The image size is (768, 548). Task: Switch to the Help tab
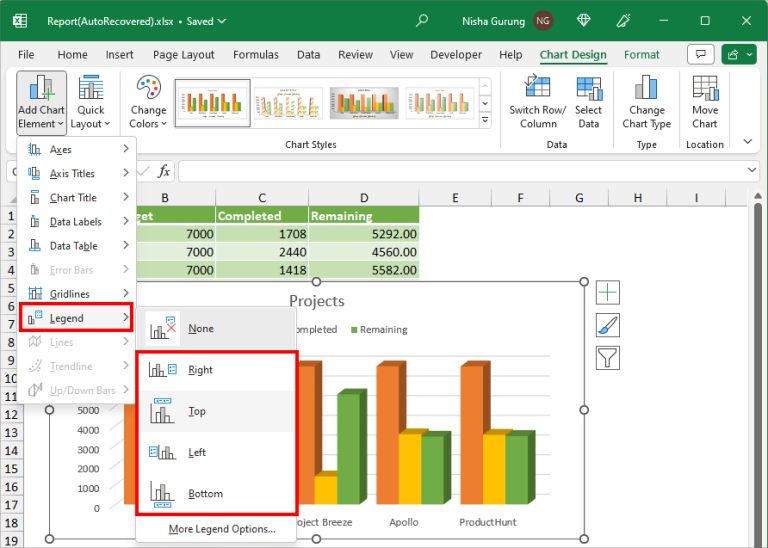click(x=511, y=55)
